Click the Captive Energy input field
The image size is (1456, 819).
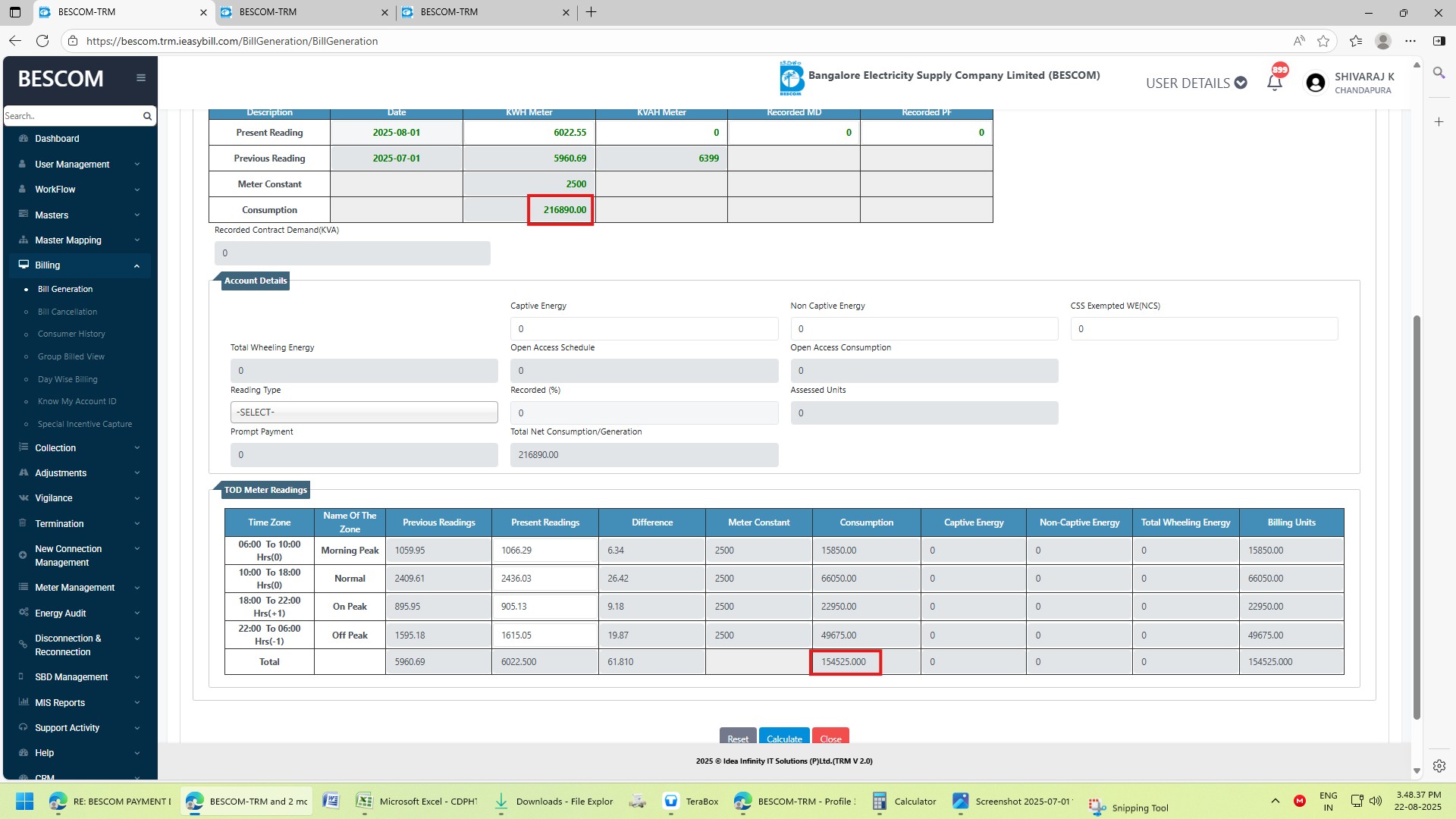[x=644, y=329]
